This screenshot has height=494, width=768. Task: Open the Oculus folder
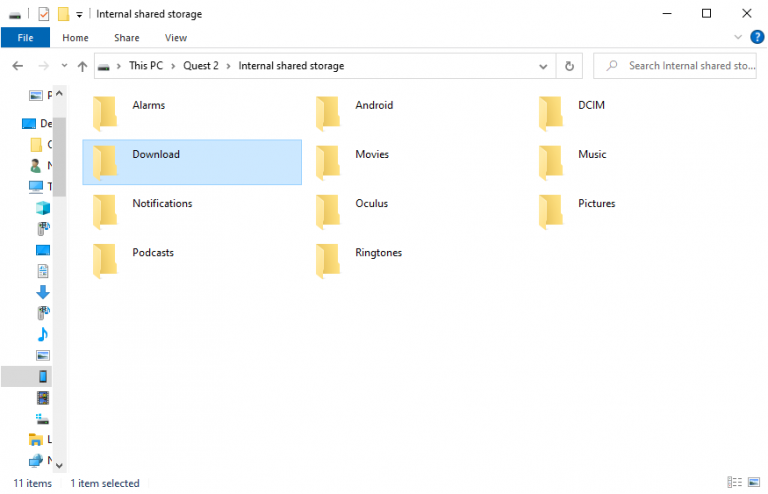click(357, 204)
